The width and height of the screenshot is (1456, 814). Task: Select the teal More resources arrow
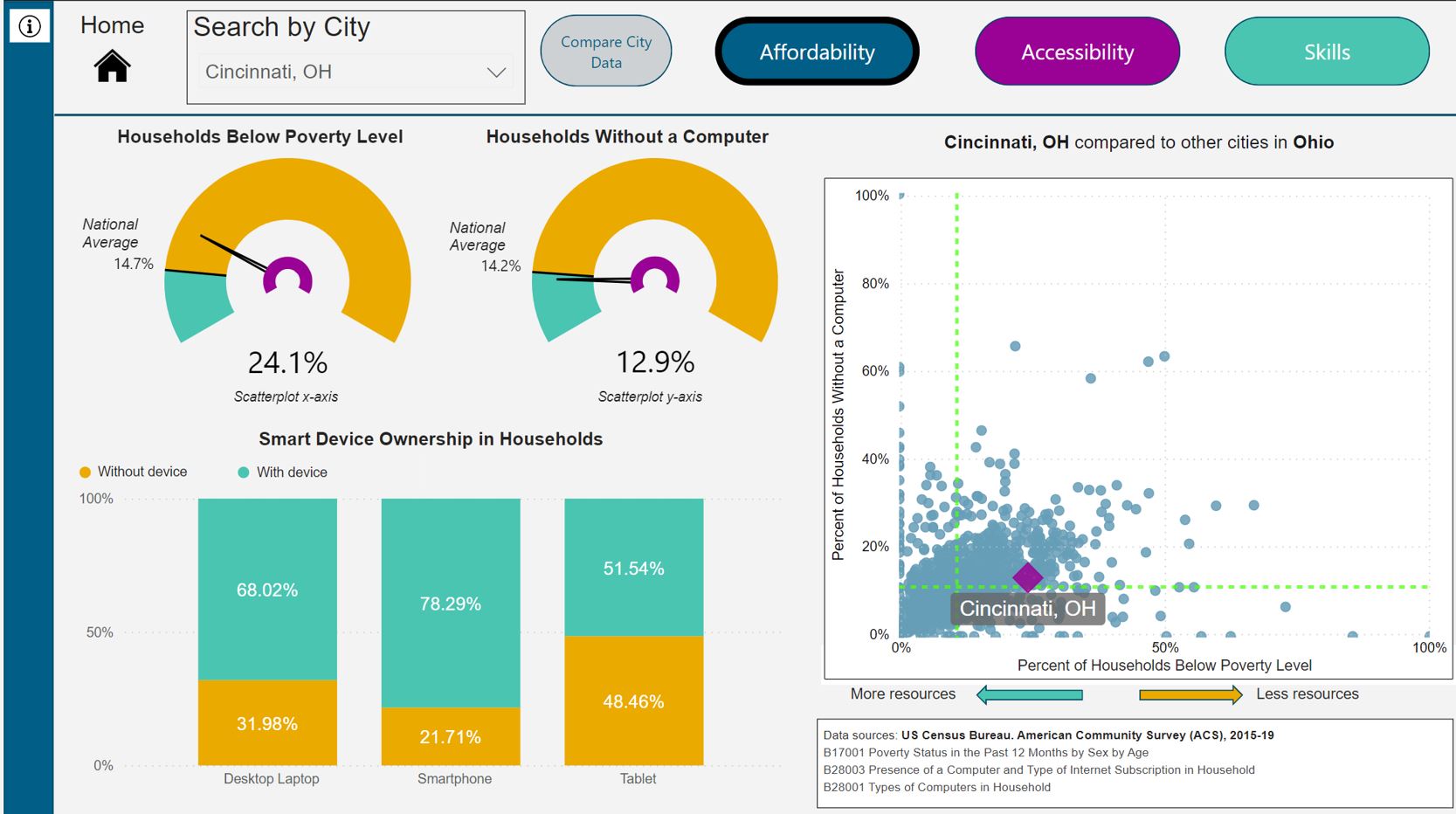click(1028, 694)
